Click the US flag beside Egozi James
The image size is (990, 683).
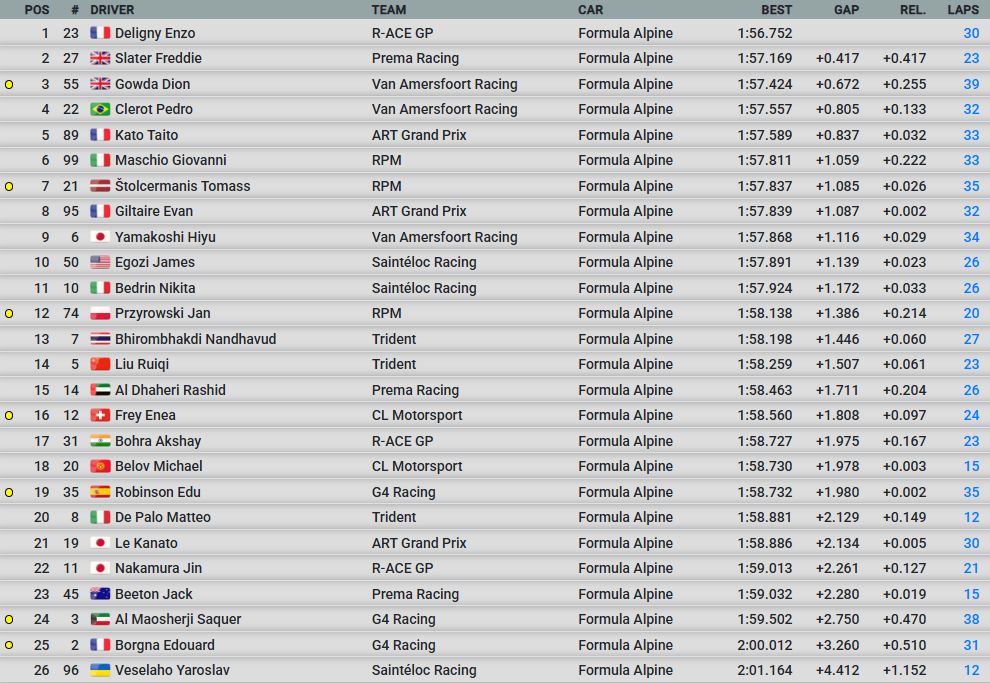pyautogui.click(x=100, y=262)
